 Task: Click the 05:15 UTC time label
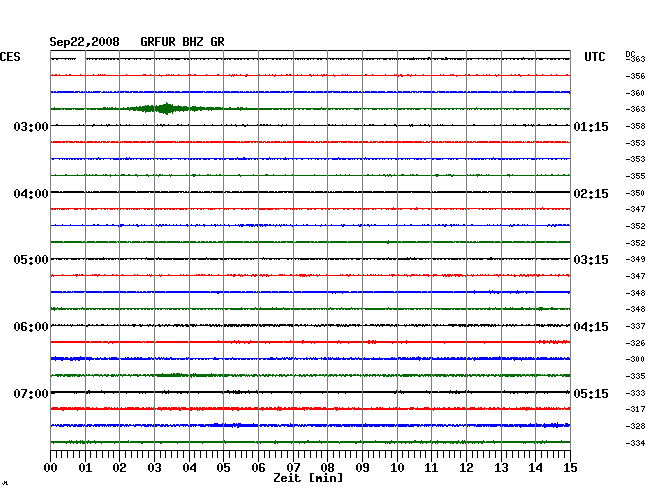[x=591, y=393]
